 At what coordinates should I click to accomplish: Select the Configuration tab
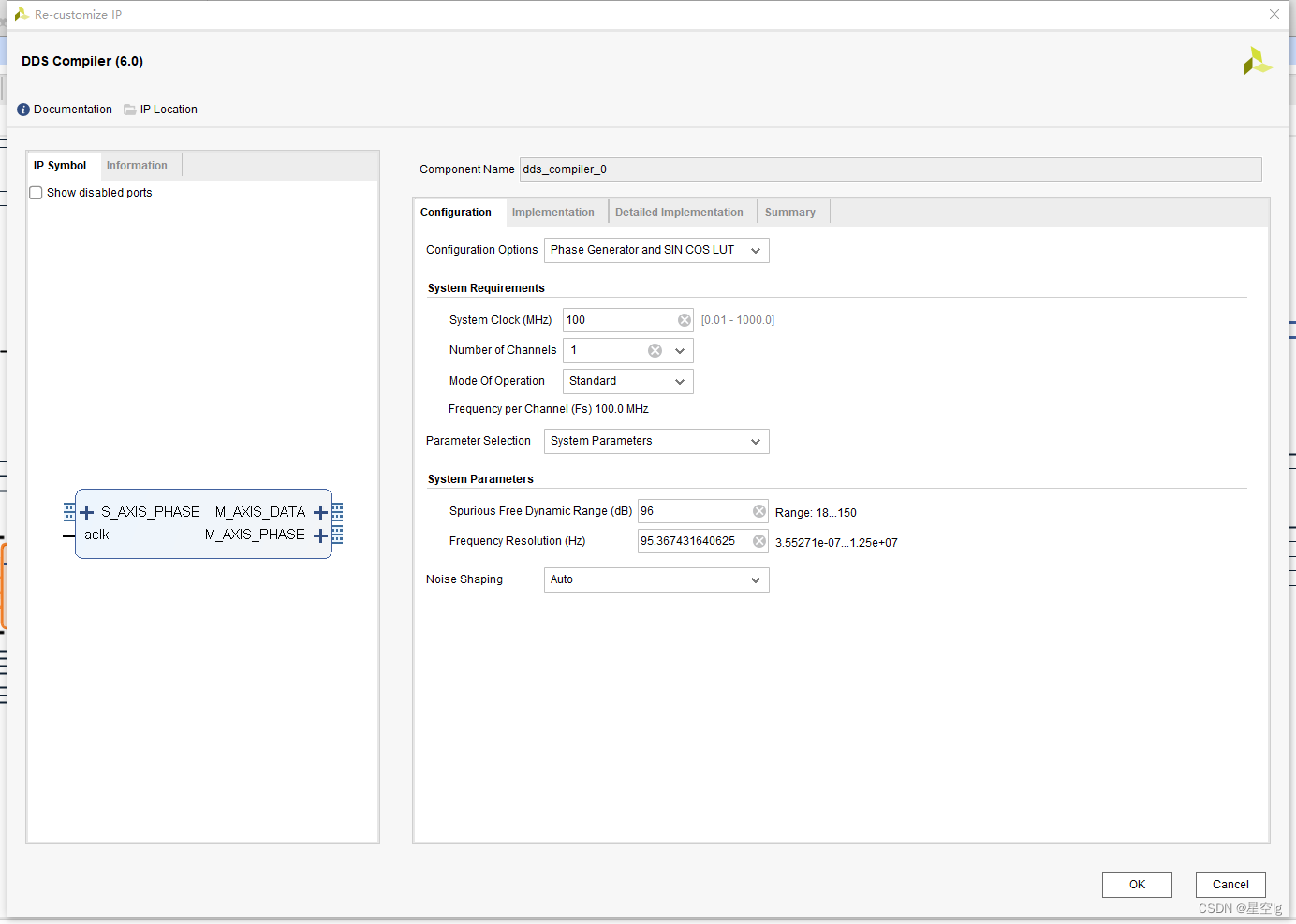point(456,213)
